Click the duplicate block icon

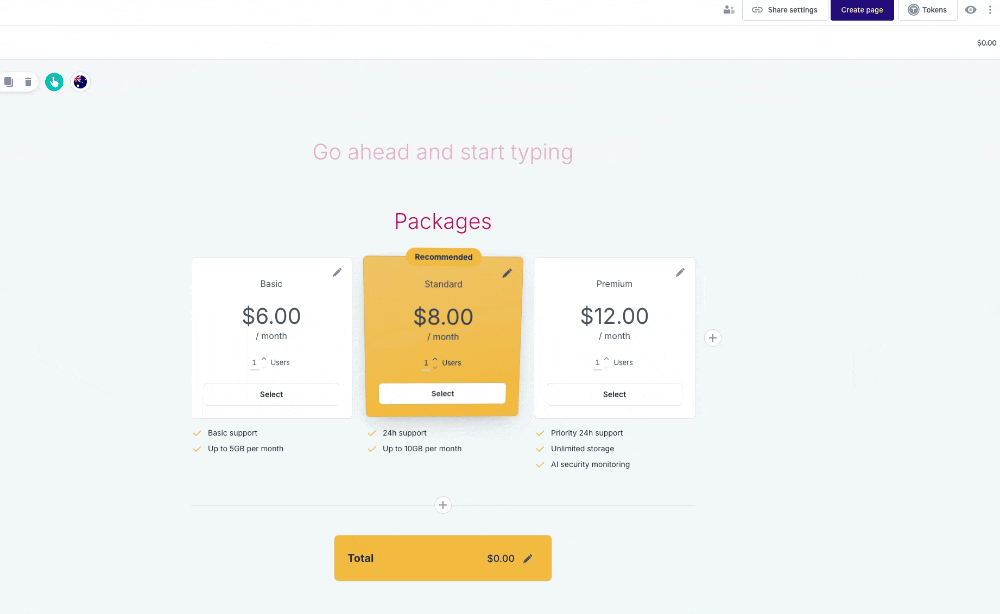8,82
